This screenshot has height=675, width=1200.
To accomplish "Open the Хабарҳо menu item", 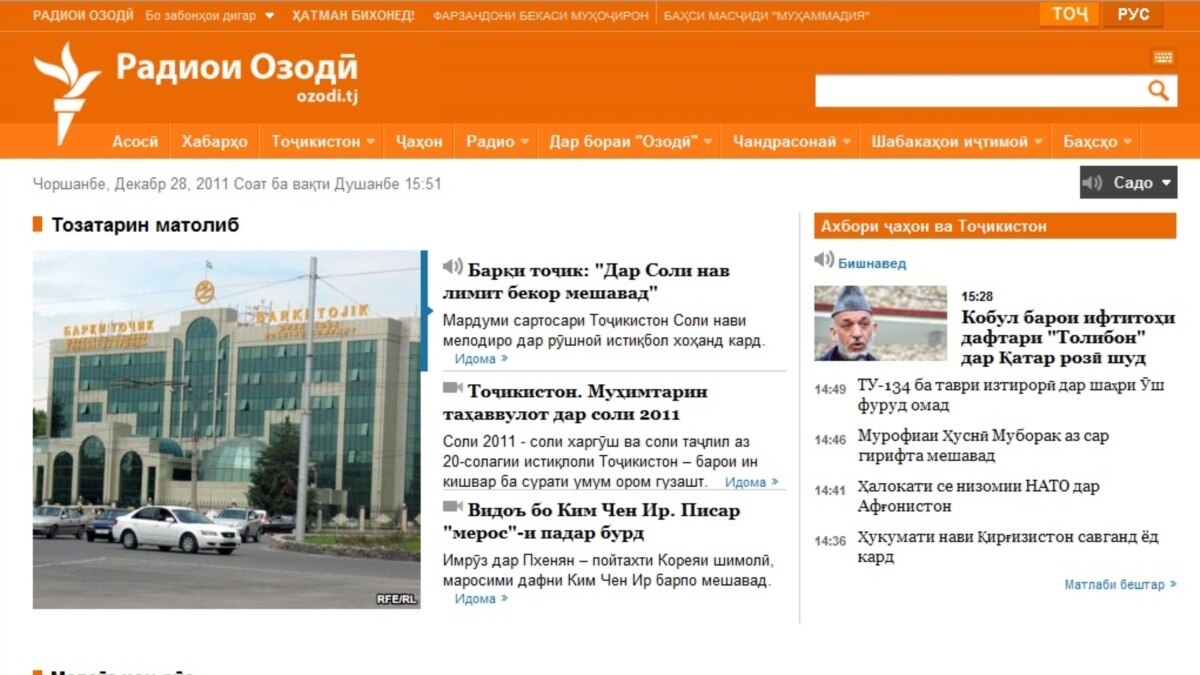I will click(x=214, y=142).
